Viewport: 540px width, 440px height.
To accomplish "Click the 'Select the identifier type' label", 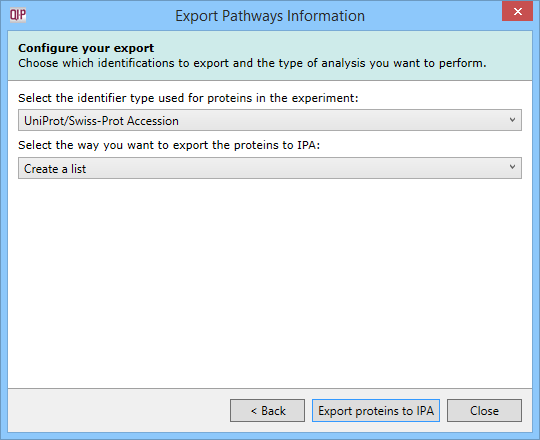I will (x=188, y=98).
